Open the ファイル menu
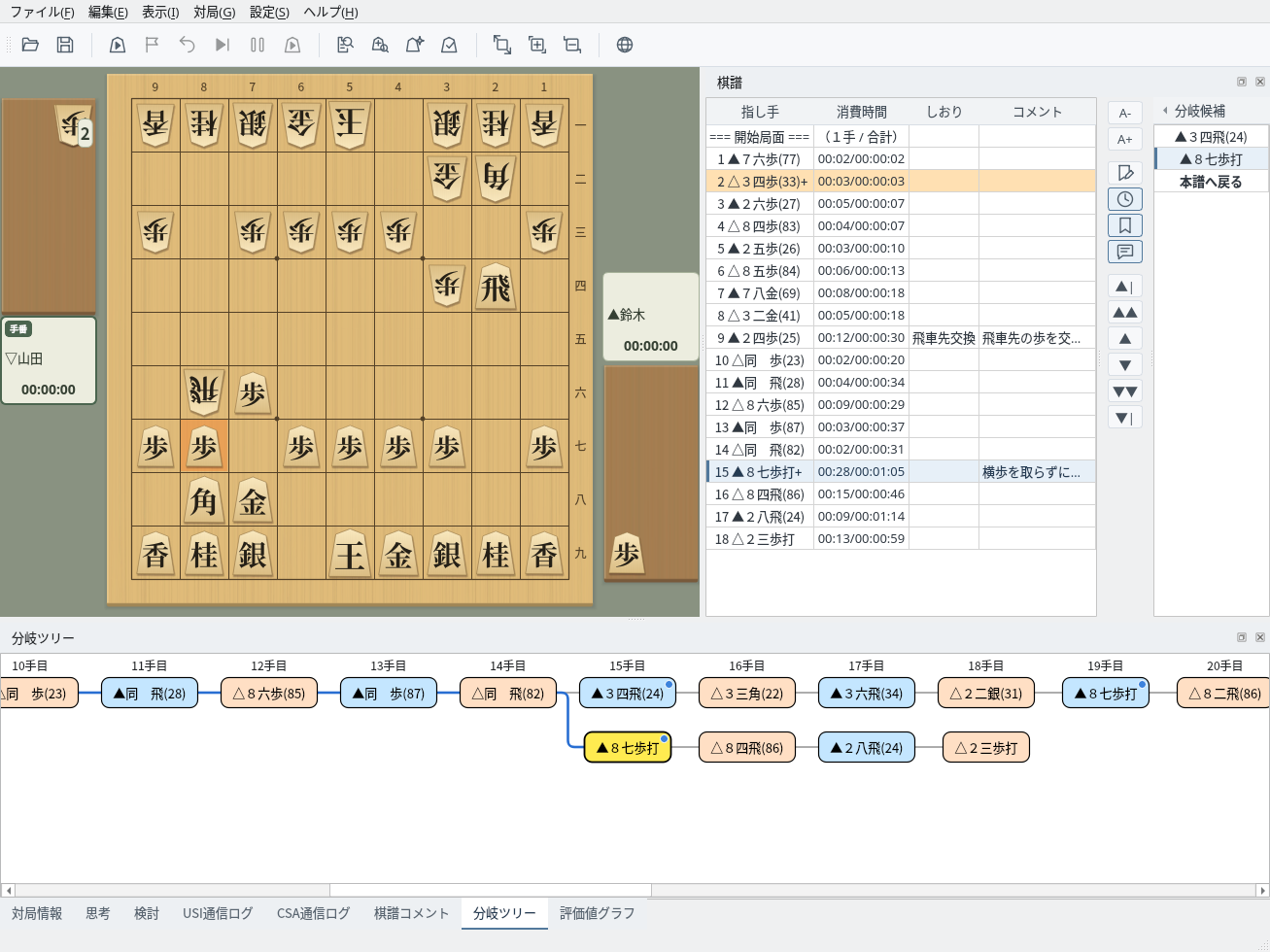 coord(42,12)
